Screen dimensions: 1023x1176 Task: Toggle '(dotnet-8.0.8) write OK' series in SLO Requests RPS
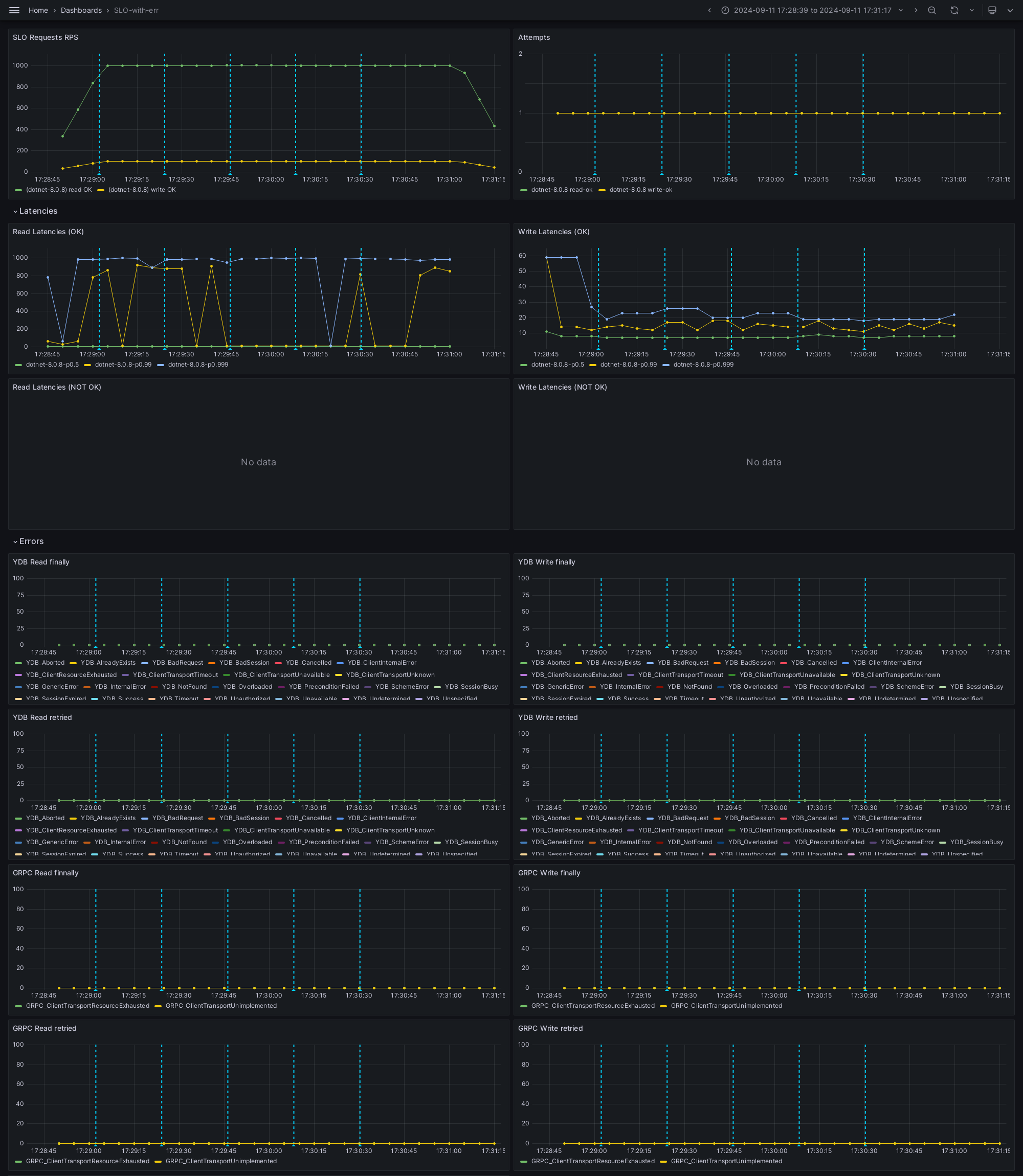click(x=142, y=190)
